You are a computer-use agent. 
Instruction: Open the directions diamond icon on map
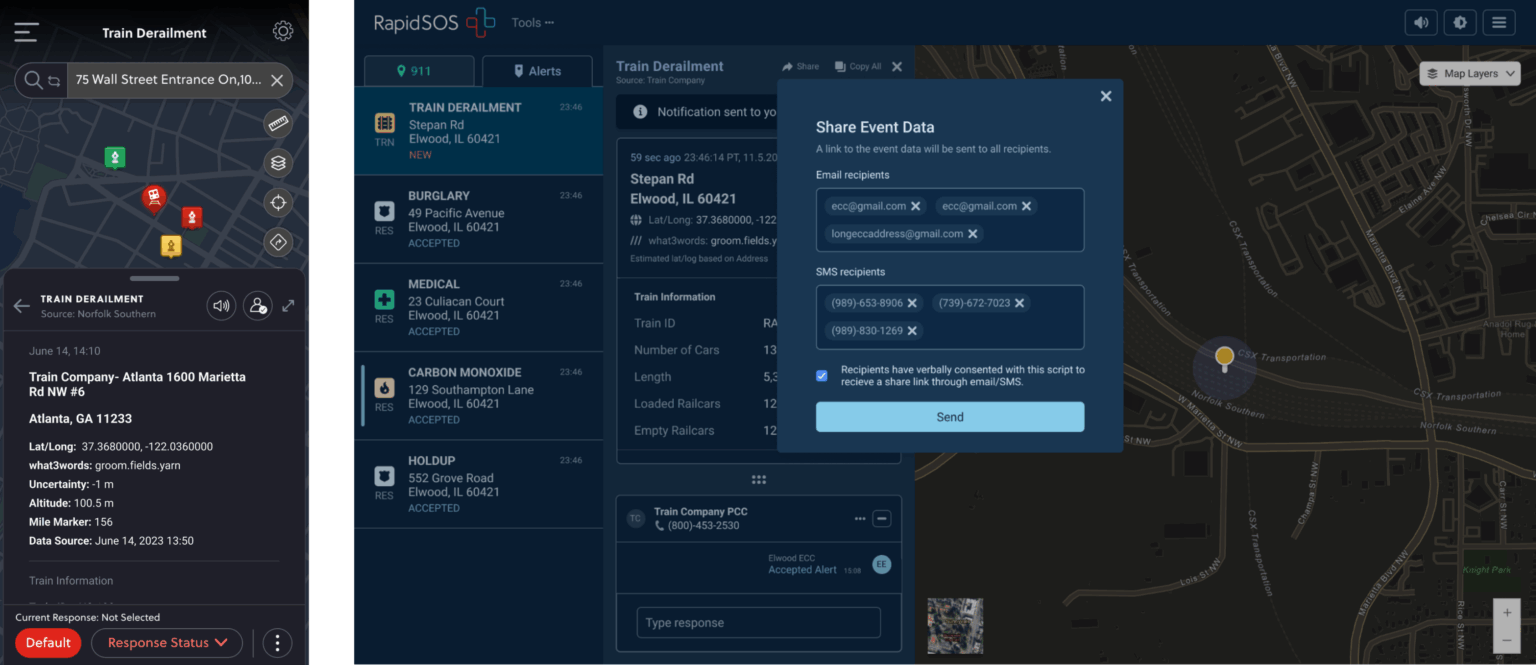[278, 242]
